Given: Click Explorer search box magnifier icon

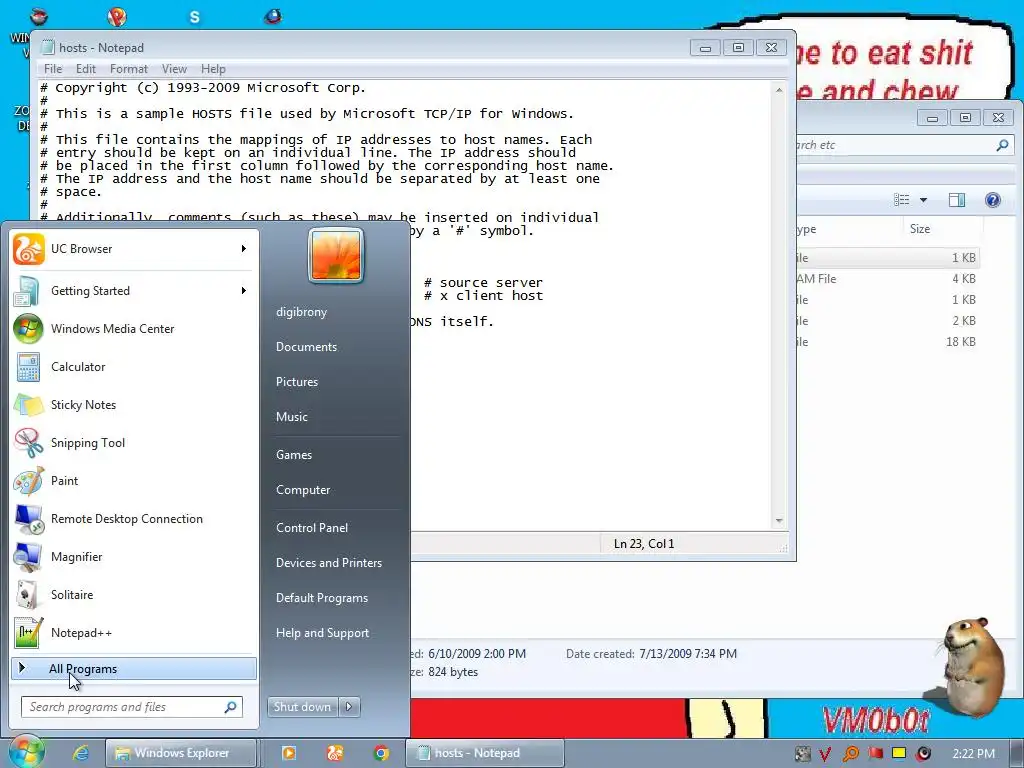Looking at the screenshot, I should (x=1002, y=145).
